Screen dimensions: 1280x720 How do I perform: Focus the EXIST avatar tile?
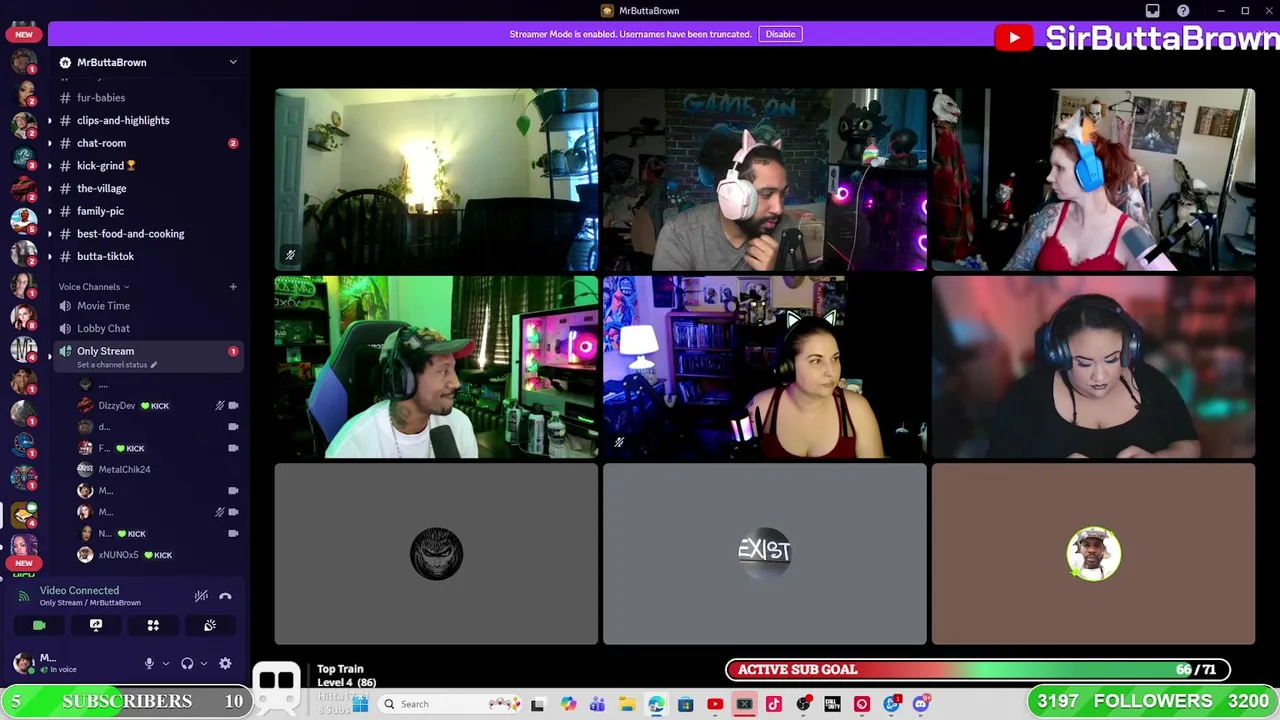(x=765, y=554)
